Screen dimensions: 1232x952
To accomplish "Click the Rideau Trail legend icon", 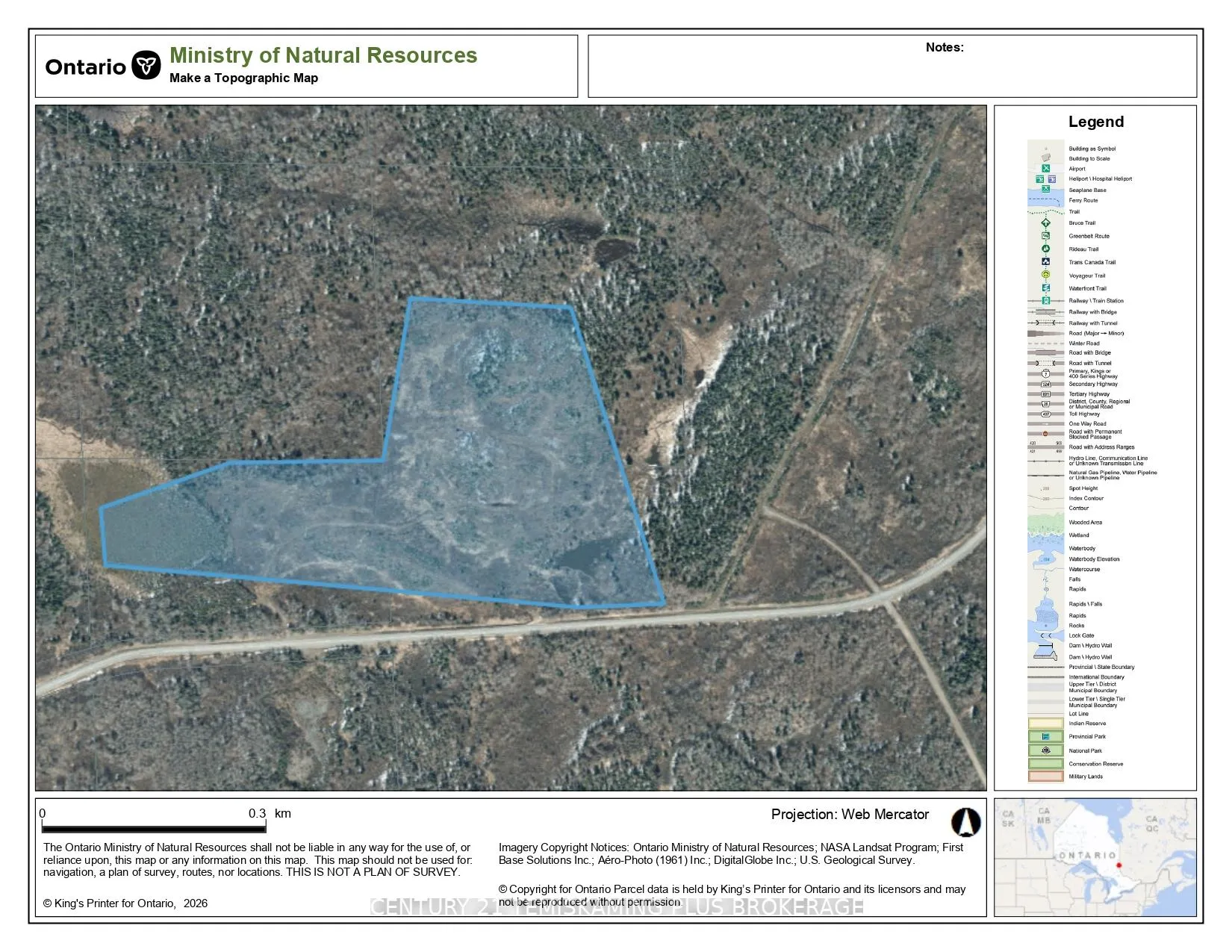I will click(x=1045, y=249).
